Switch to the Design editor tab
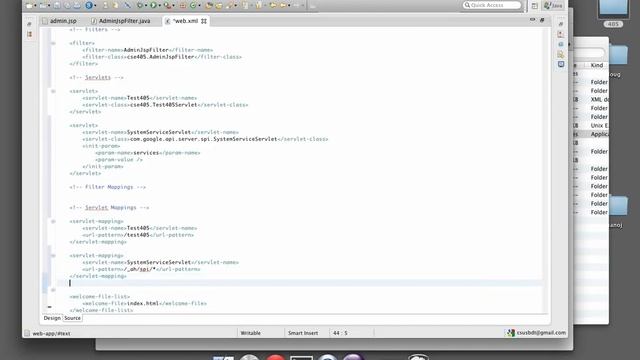Screen dimensions: 640x360 pyautogui.click(x=52, y=318)
